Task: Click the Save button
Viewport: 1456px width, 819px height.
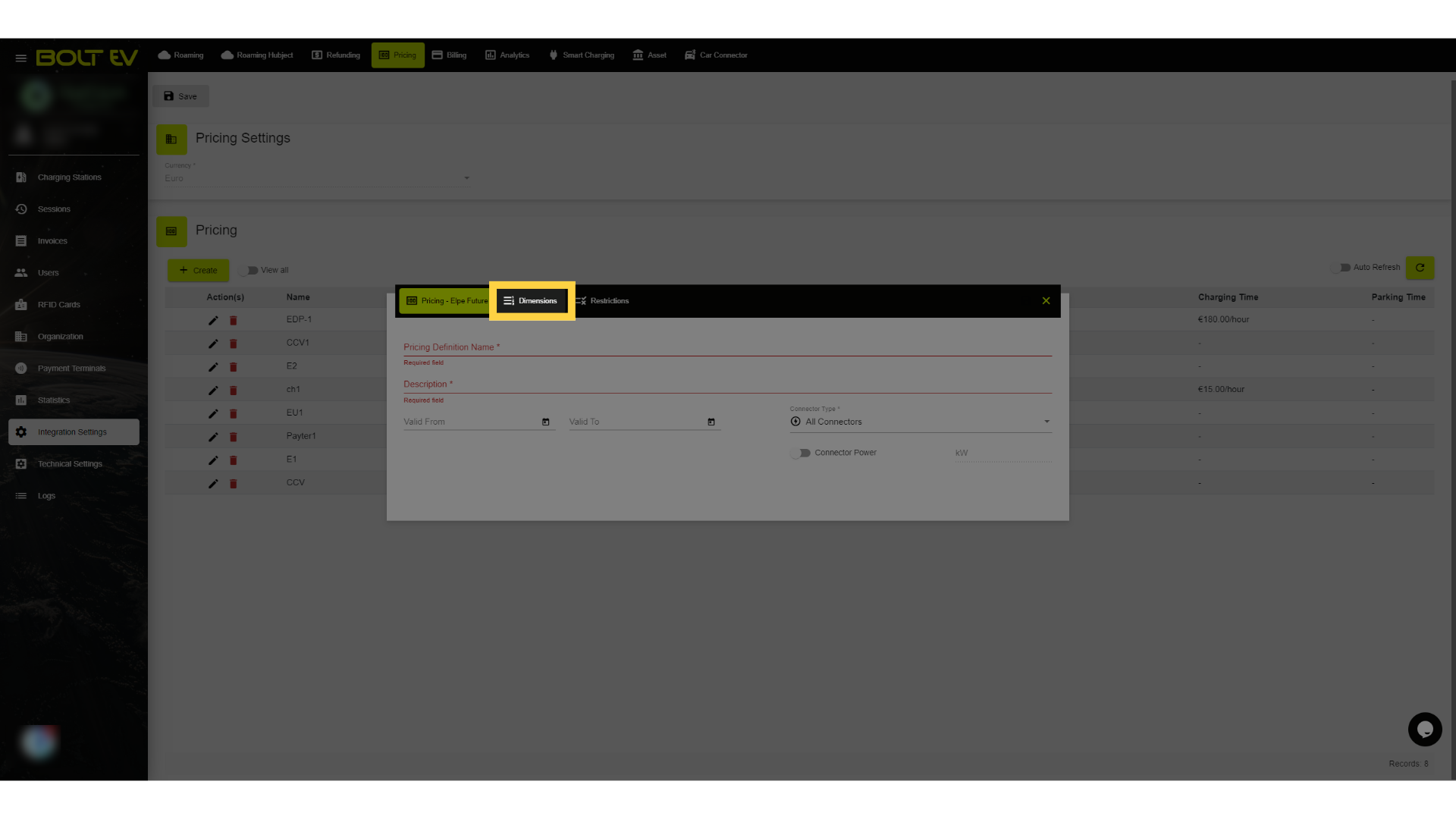Action: [x=180, y=96]
